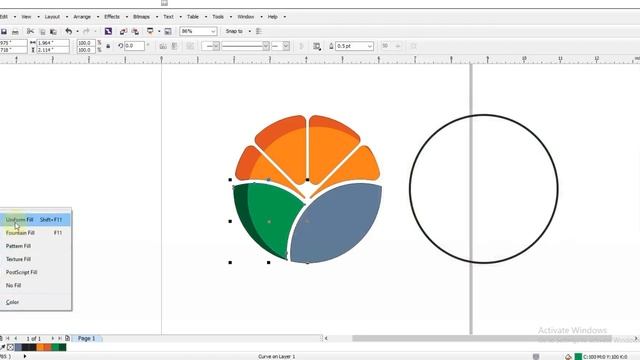Screen dimensions: 640x360
Task: Click the horizontal scrollbar thumb
Action: click(x=482, y=338)
